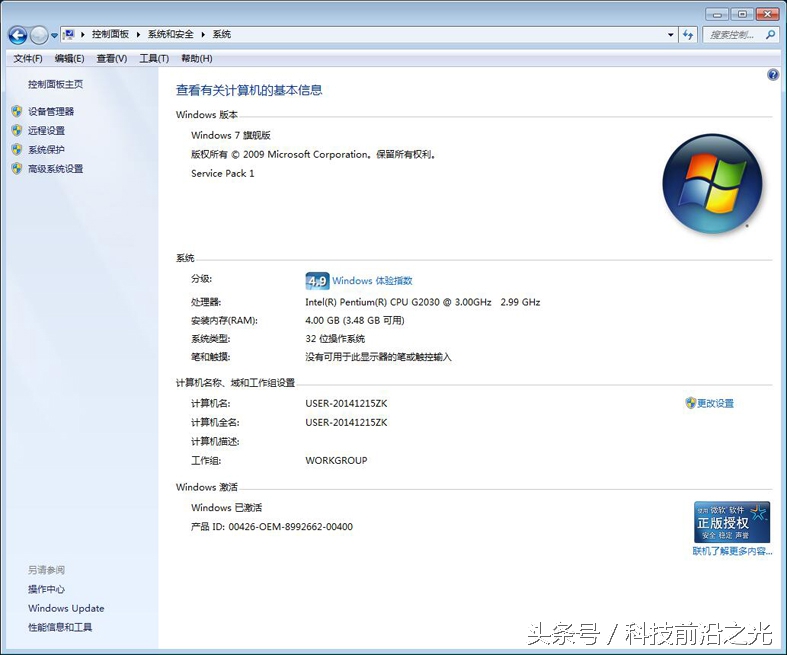Click the shield icon beside 系统保护
787x655 pixels.
coord(17,150)
